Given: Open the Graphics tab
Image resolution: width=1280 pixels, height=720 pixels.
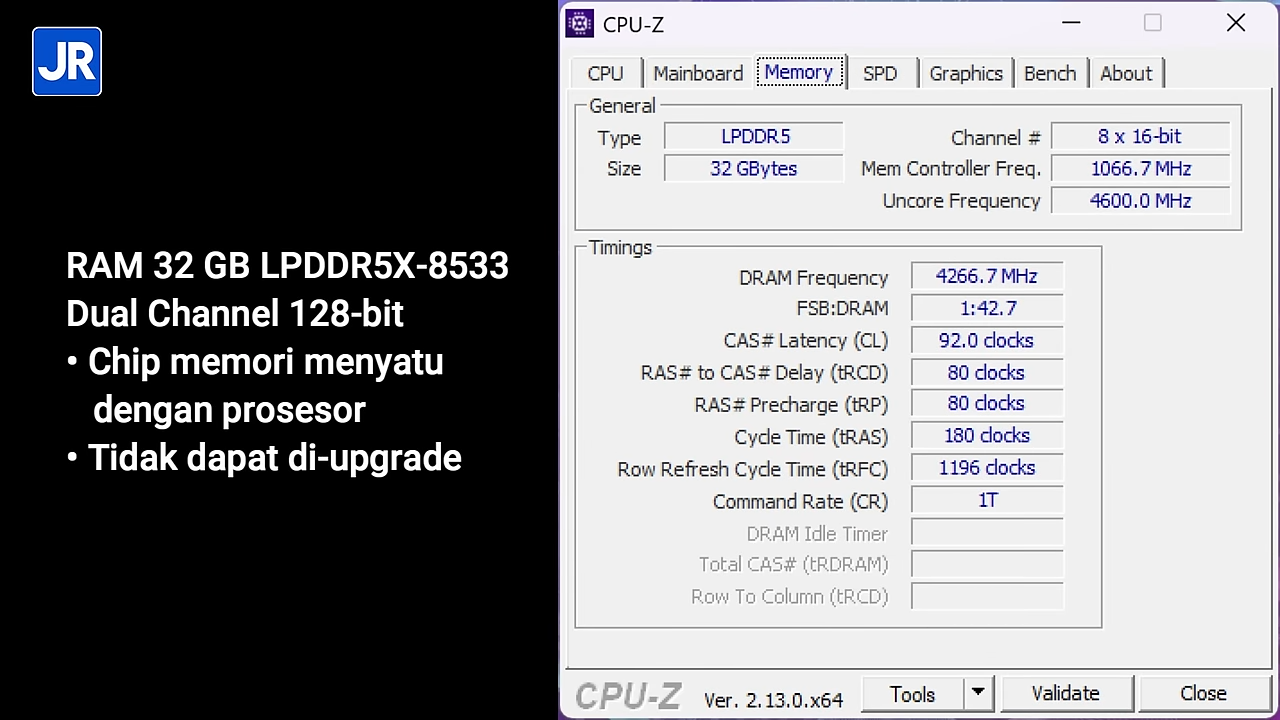Looking at the screenshot, I should pyautogui.click(x=965, y=73).
